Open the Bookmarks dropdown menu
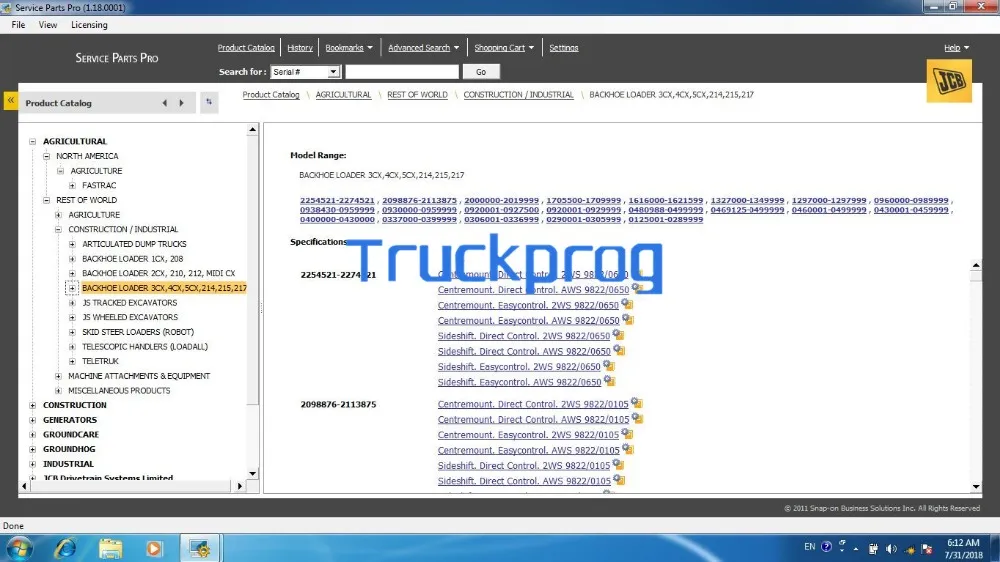Image resolution: width=1000 pixels, height=562 pixels. pyautogui.click(x=349, y=48)
